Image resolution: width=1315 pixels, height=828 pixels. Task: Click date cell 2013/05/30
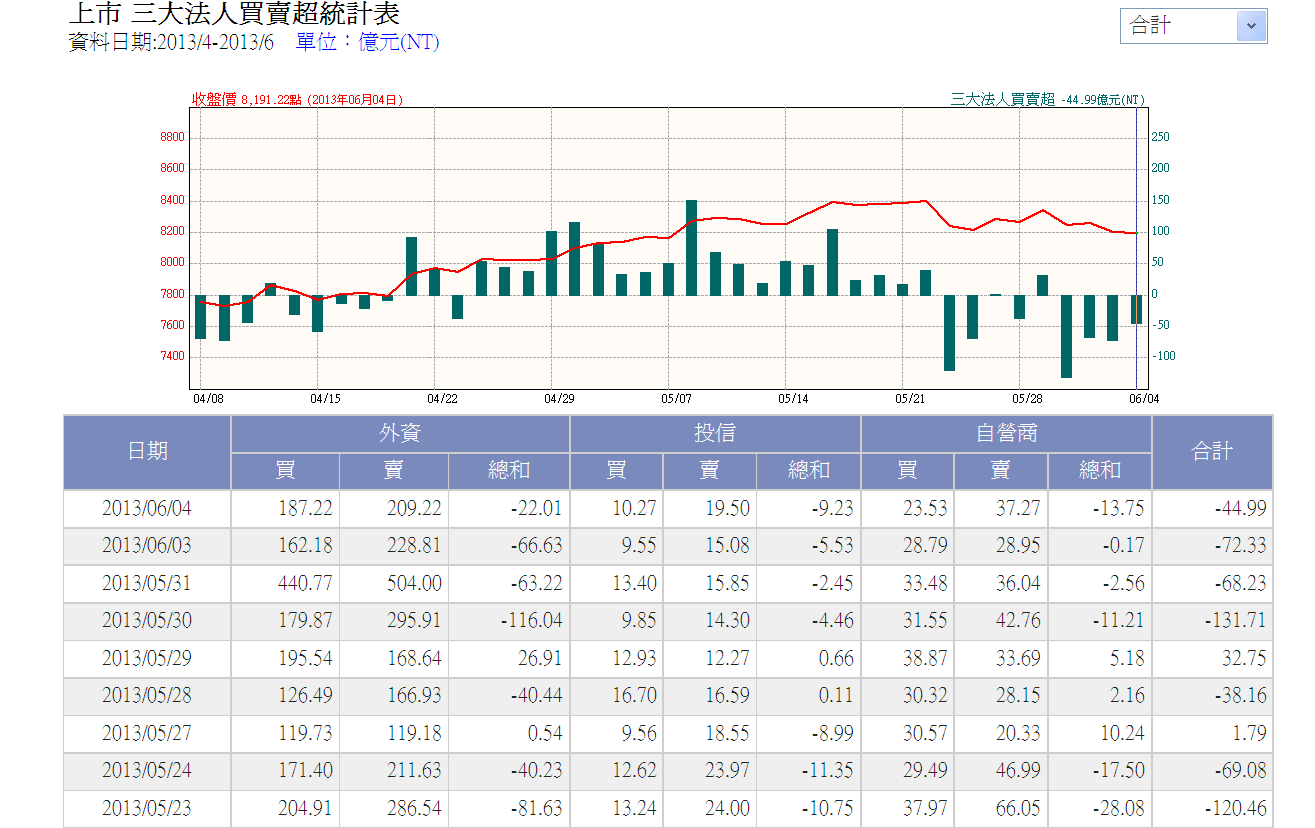point(147,621)
